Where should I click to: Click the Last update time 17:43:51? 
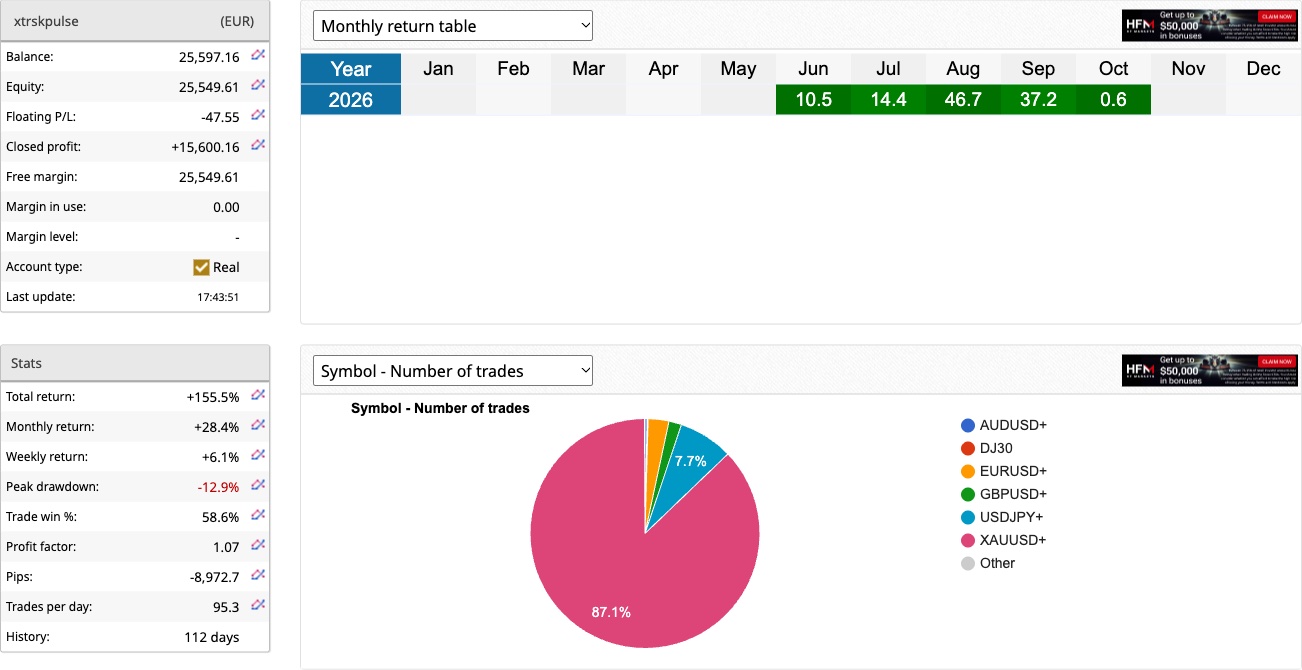(x=218, y=297)
